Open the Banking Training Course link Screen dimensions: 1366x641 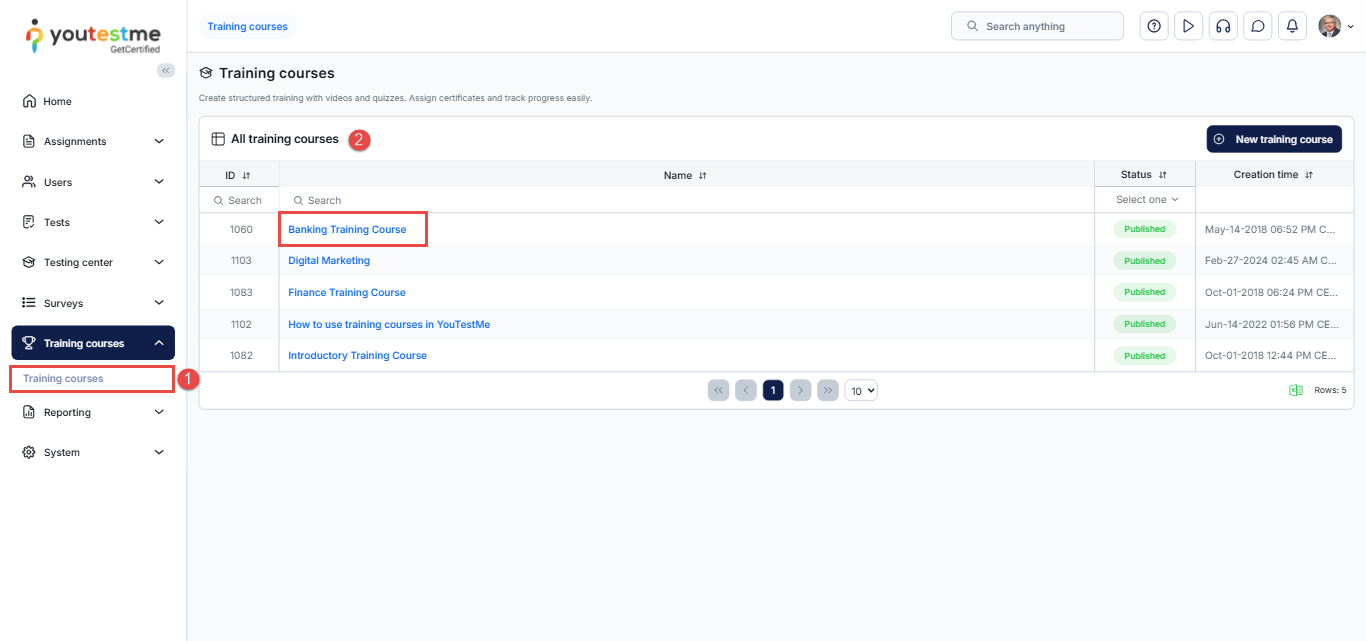[347, 229]
